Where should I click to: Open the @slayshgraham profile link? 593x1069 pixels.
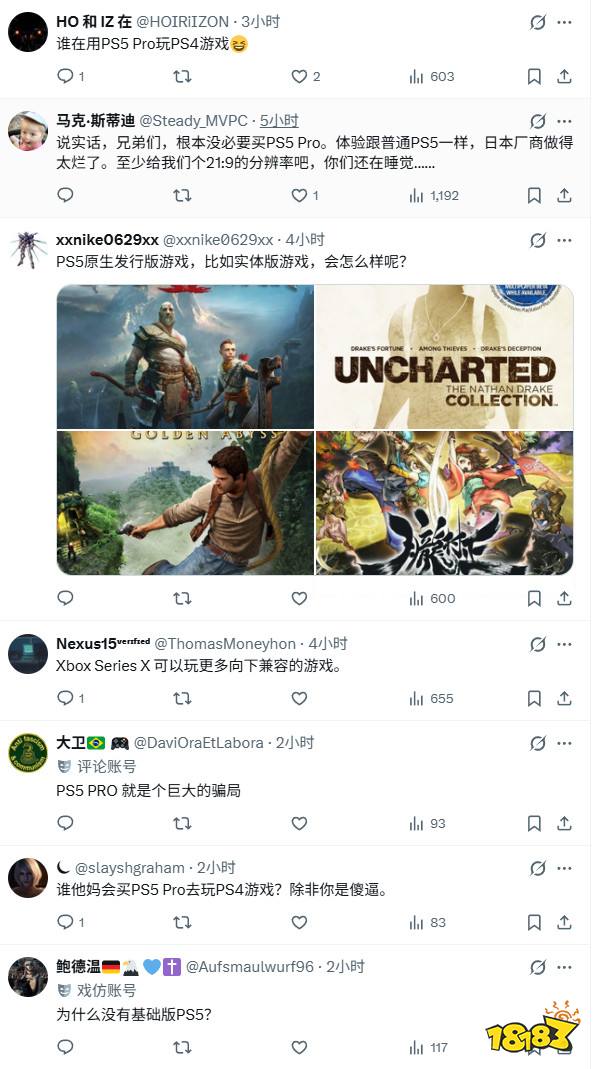coord(130,868)
